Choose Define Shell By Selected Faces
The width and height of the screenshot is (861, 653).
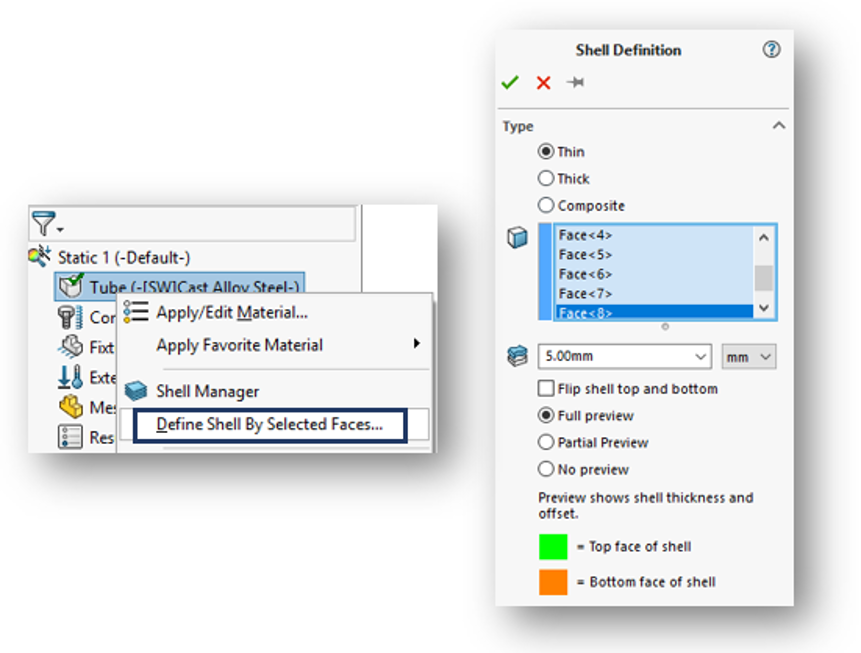[270, 425]
